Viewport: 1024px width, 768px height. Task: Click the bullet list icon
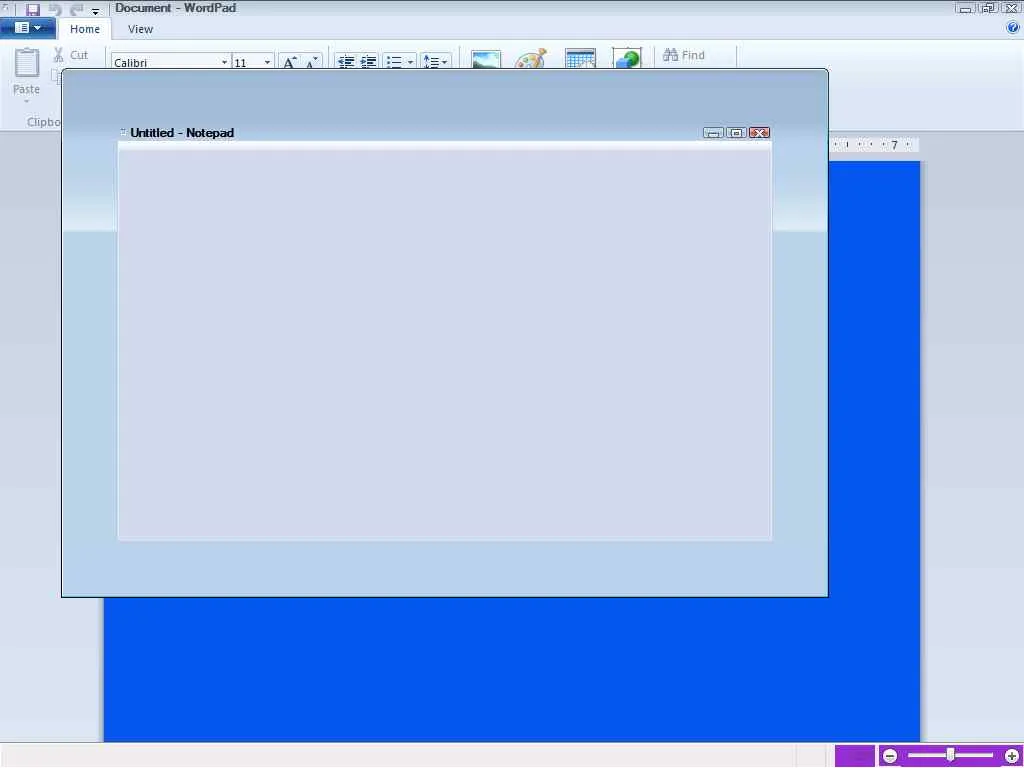pos(394,61)
